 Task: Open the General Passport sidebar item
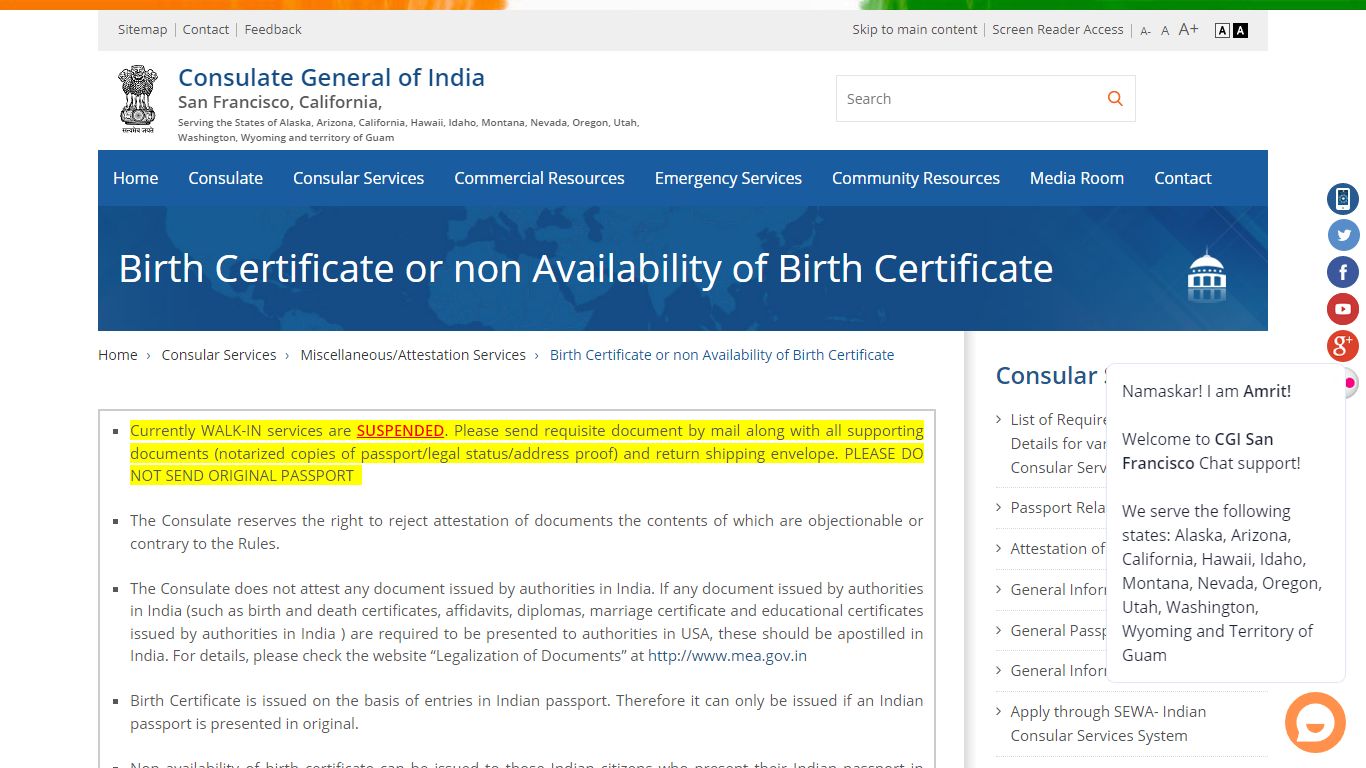click(x=1058, y=630)
